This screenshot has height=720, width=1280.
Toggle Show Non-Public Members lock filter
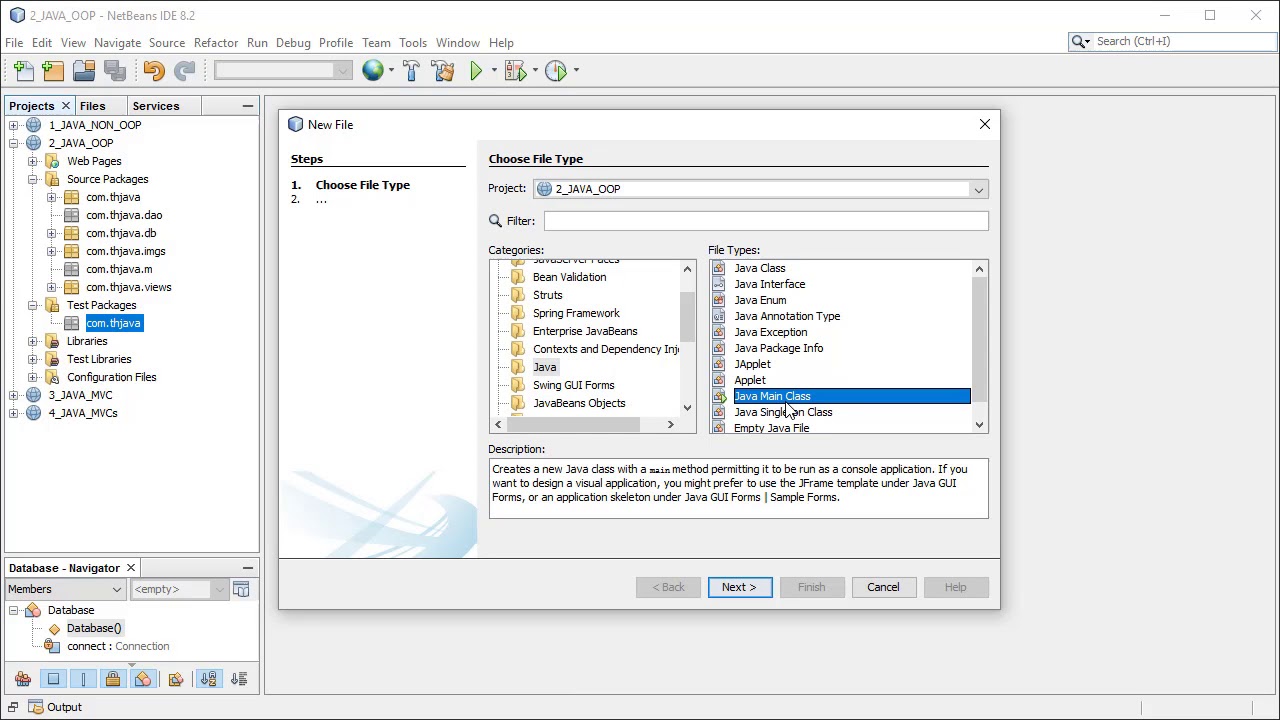(113, 679)
